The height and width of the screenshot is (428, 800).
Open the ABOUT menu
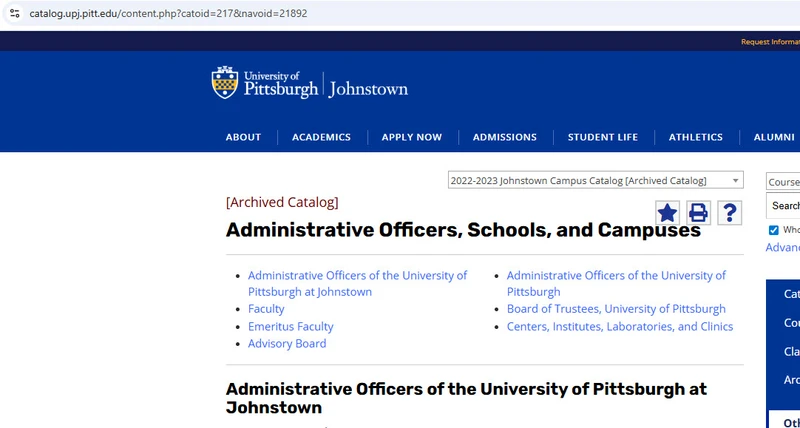[x=243, y=137]
